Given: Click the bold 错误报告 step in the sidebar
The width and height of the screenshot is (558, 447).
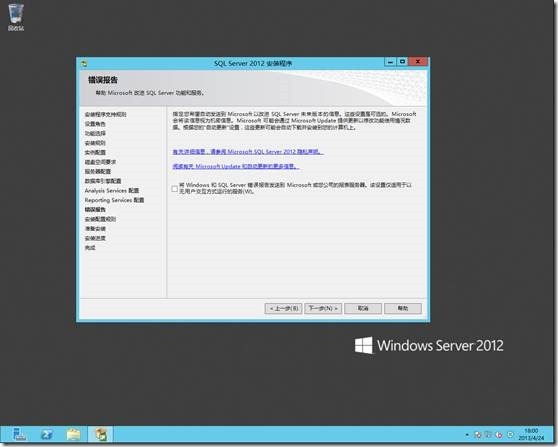Looking at the screenshot, I should 95,210.
